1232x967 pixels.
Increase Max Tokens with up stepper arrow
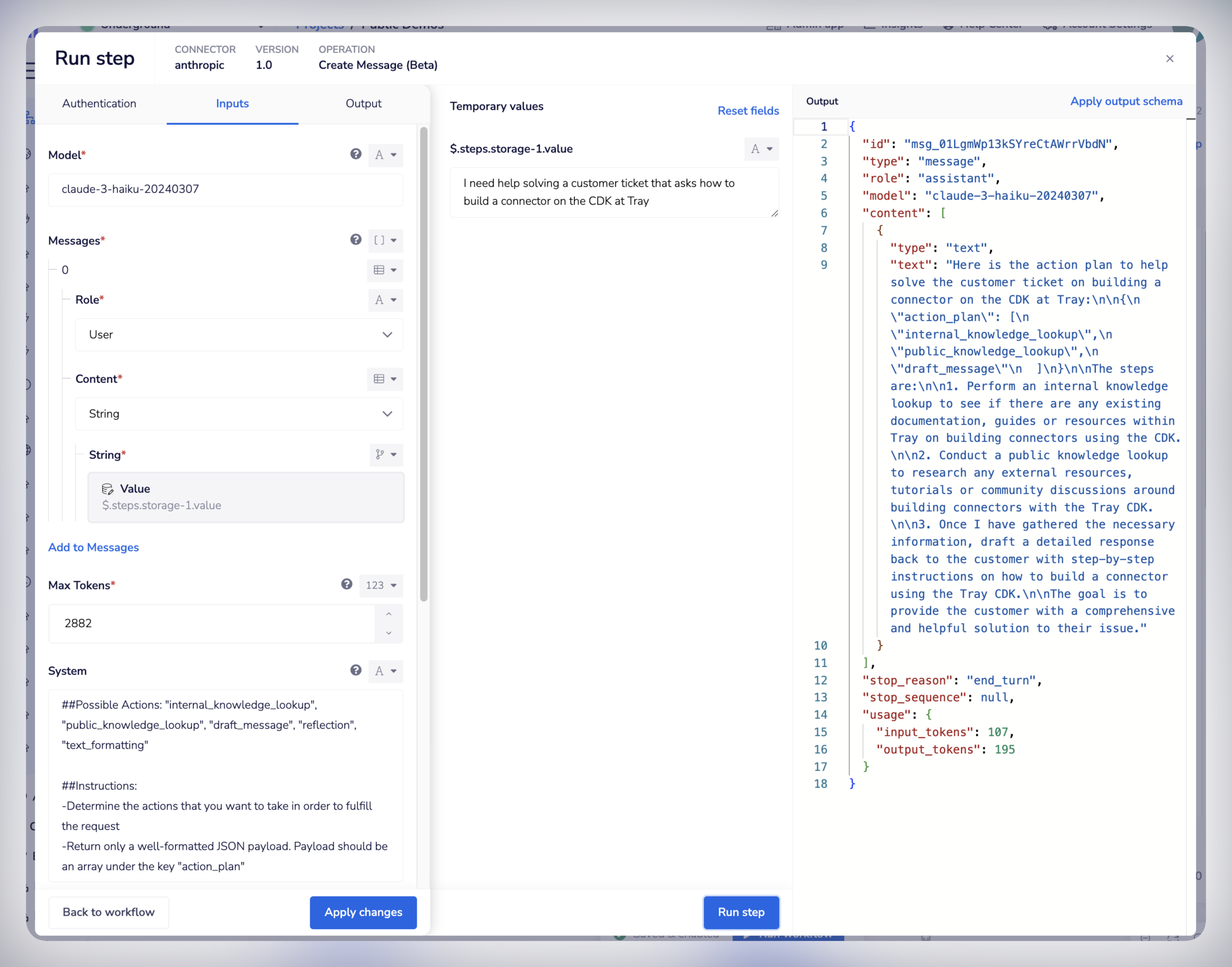point(389,614)
